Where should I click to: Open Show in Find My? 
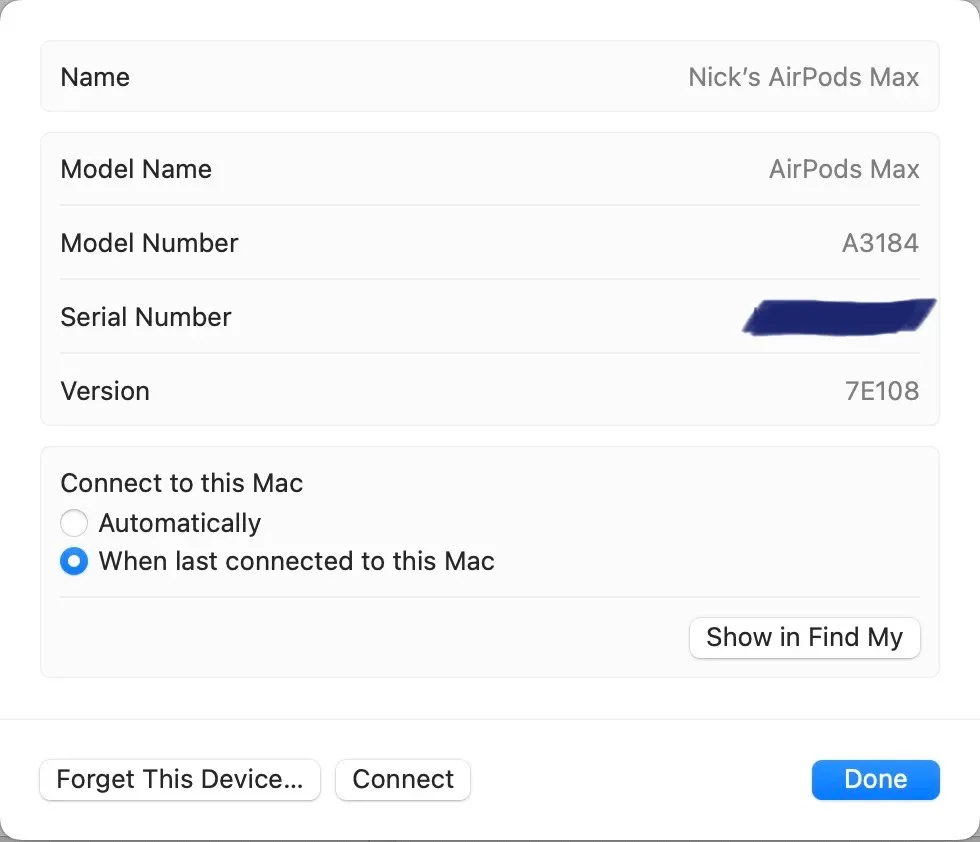coord(804,637)
